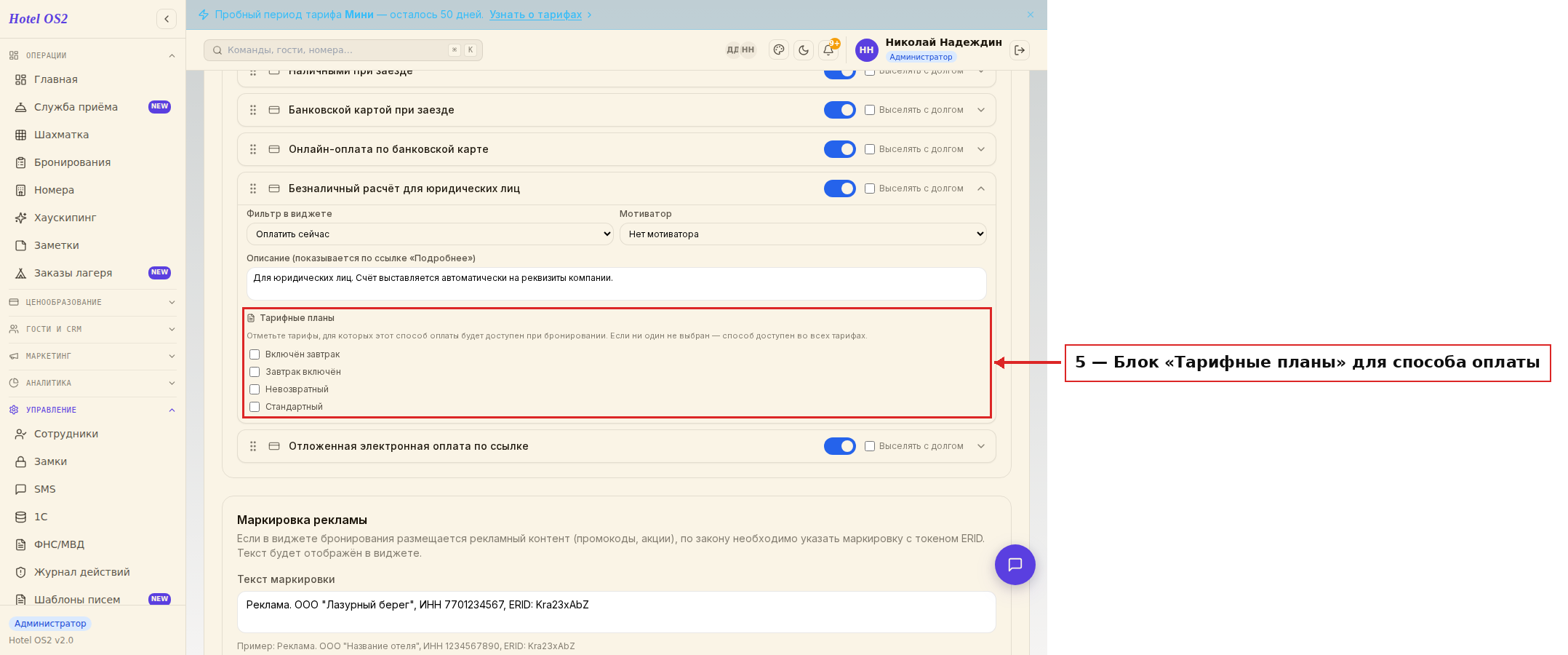Expand Онлайн-оплата по банковской карте details
Viewport: 1568px width, 655px height.
(x=981, y=149)
